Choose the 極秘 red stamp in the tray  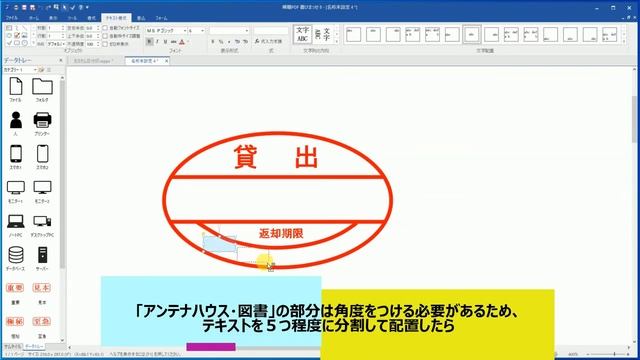point(15,322)
